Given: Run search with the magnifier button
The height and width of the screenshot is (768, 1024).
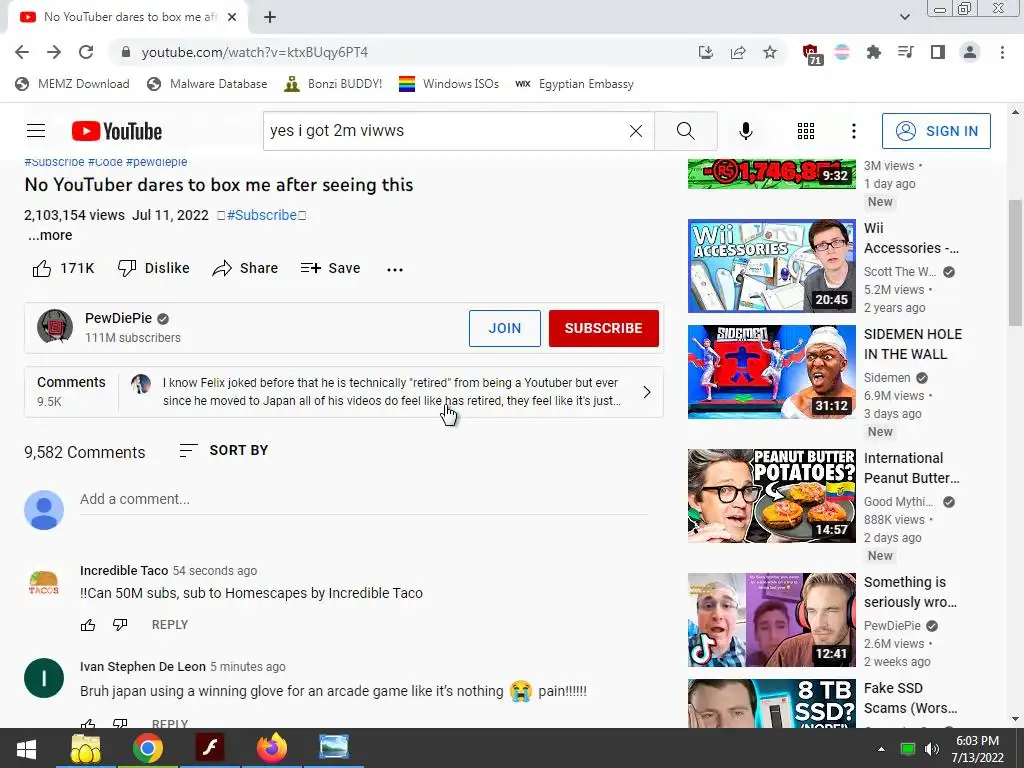Looking at the screenshot, I should tap(686, 131).
